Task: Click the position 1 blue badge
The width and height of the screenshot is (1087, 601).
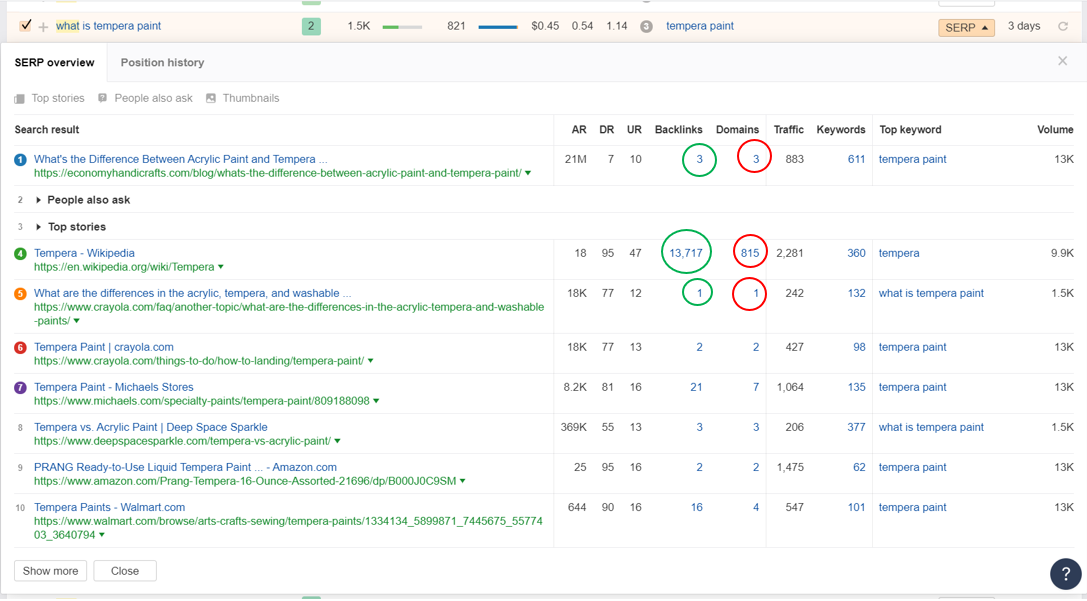Action: [x=20, y=159]
